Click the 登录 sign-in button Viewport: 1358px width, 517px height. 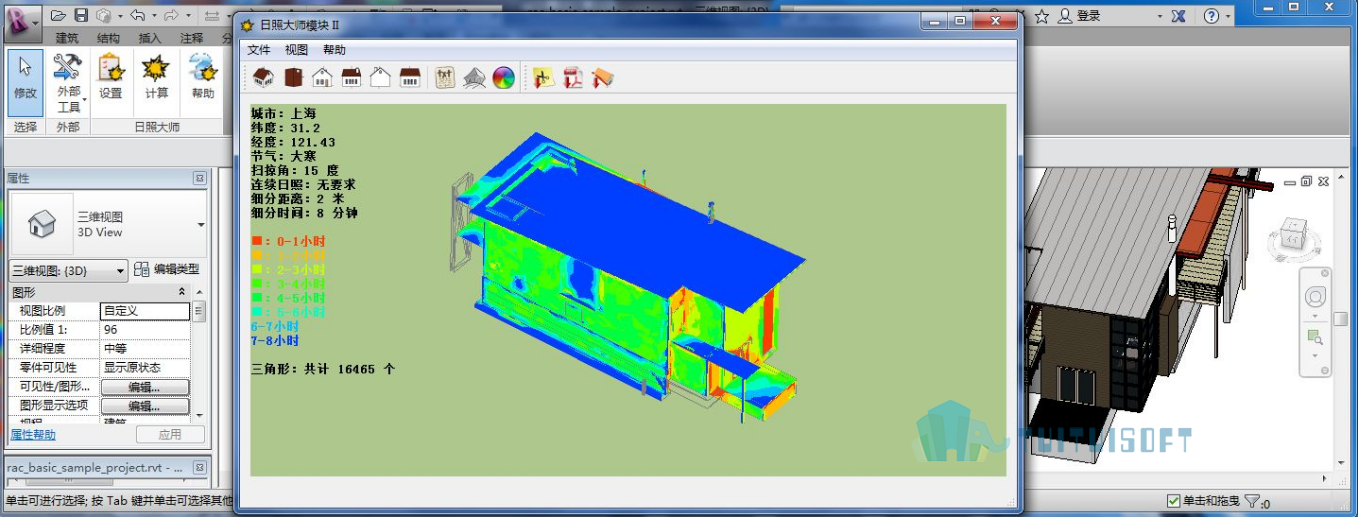tap(1080, 16)
